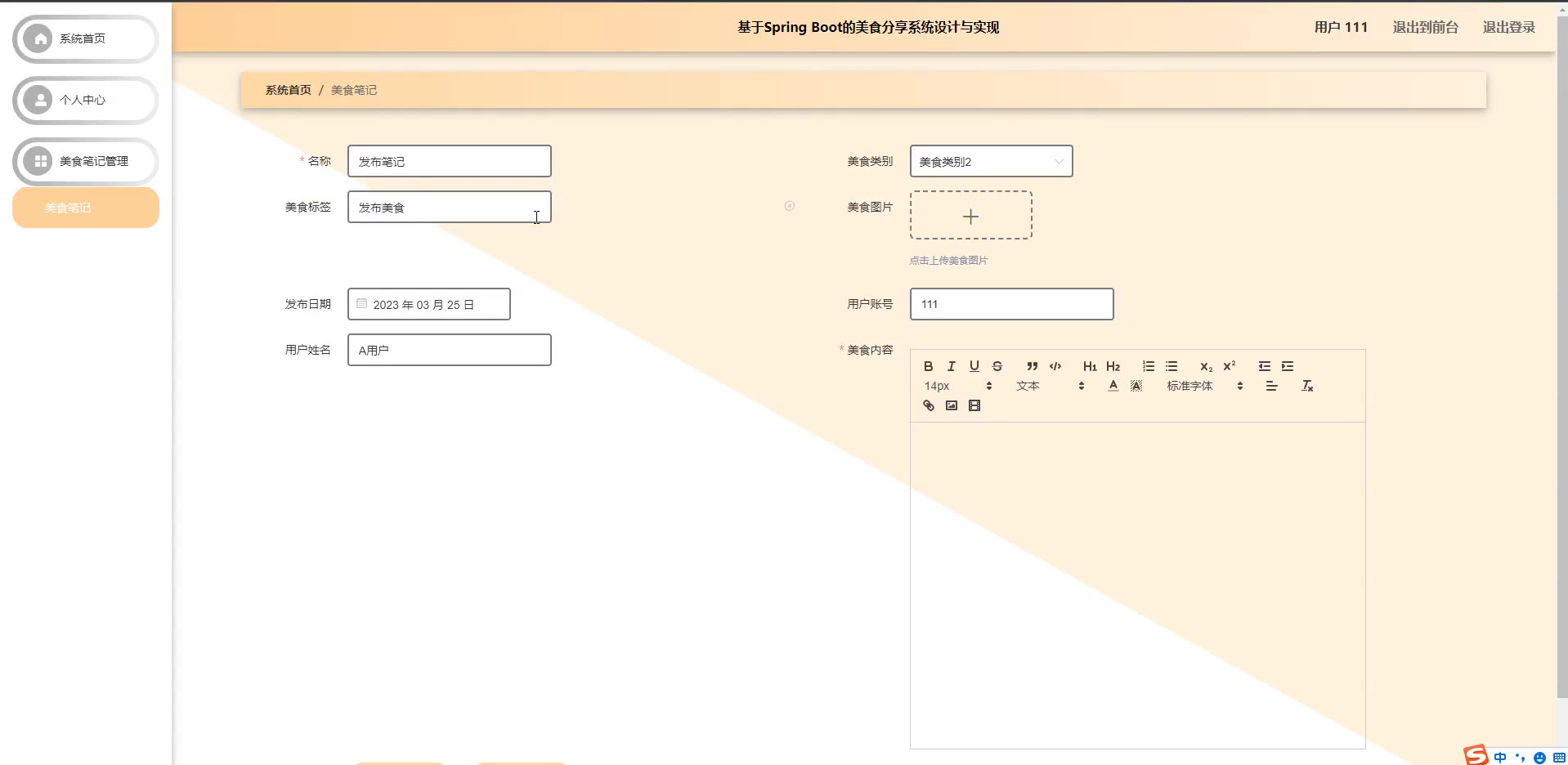Click the Sogou input method S icon

(1476, 755)
